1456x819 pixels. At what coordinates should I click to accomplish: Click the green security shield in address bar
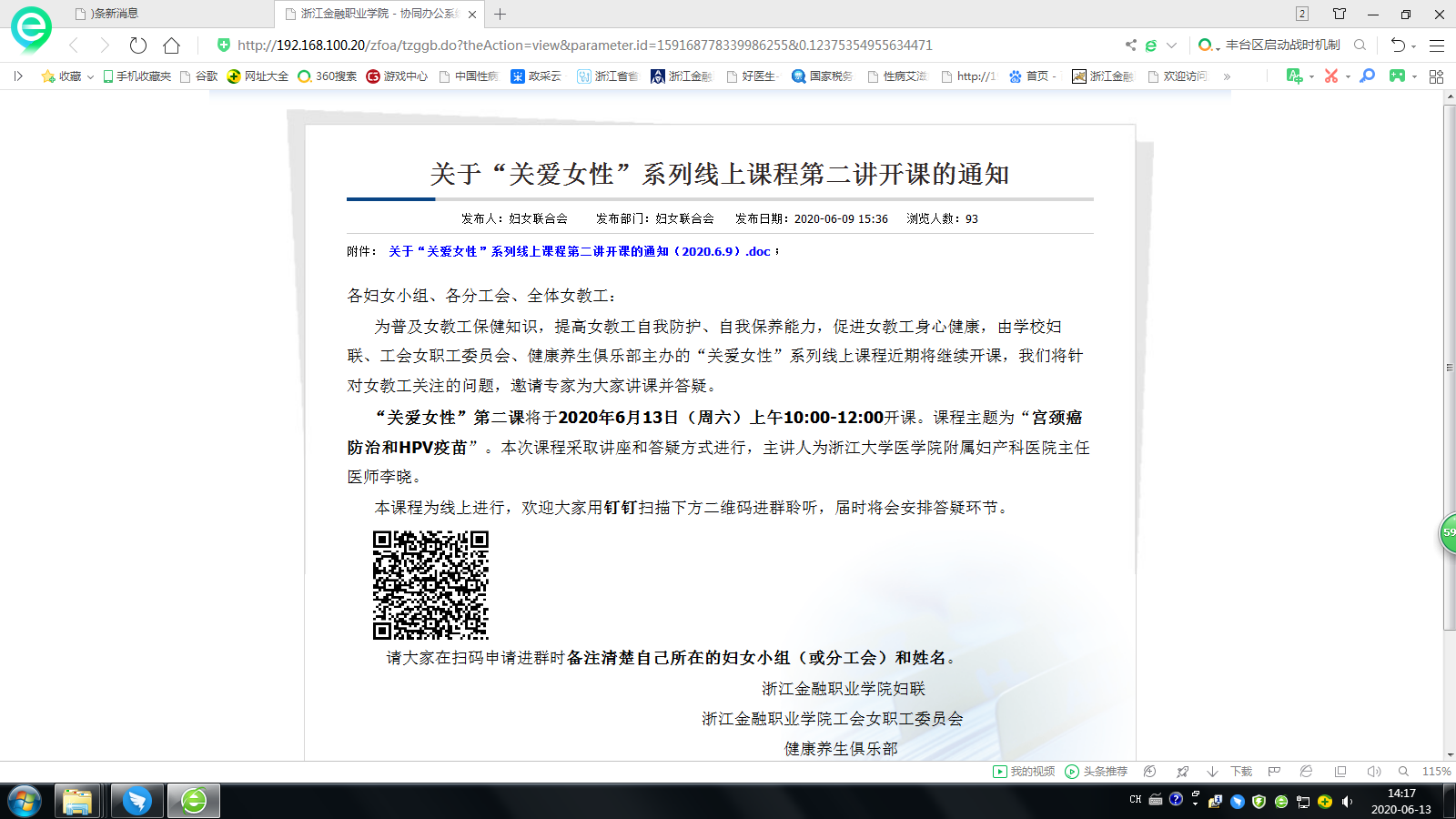click(x=224, y=45)
